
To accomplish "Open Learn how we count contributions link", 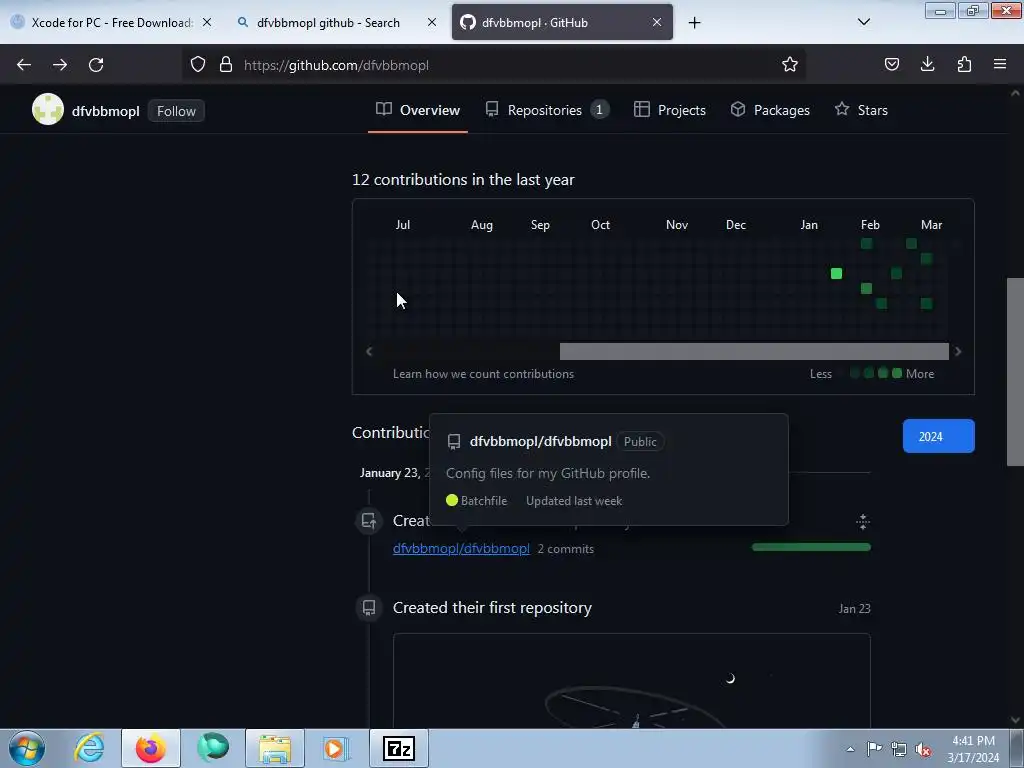I will pyautogui.click(x=483, y=374).
